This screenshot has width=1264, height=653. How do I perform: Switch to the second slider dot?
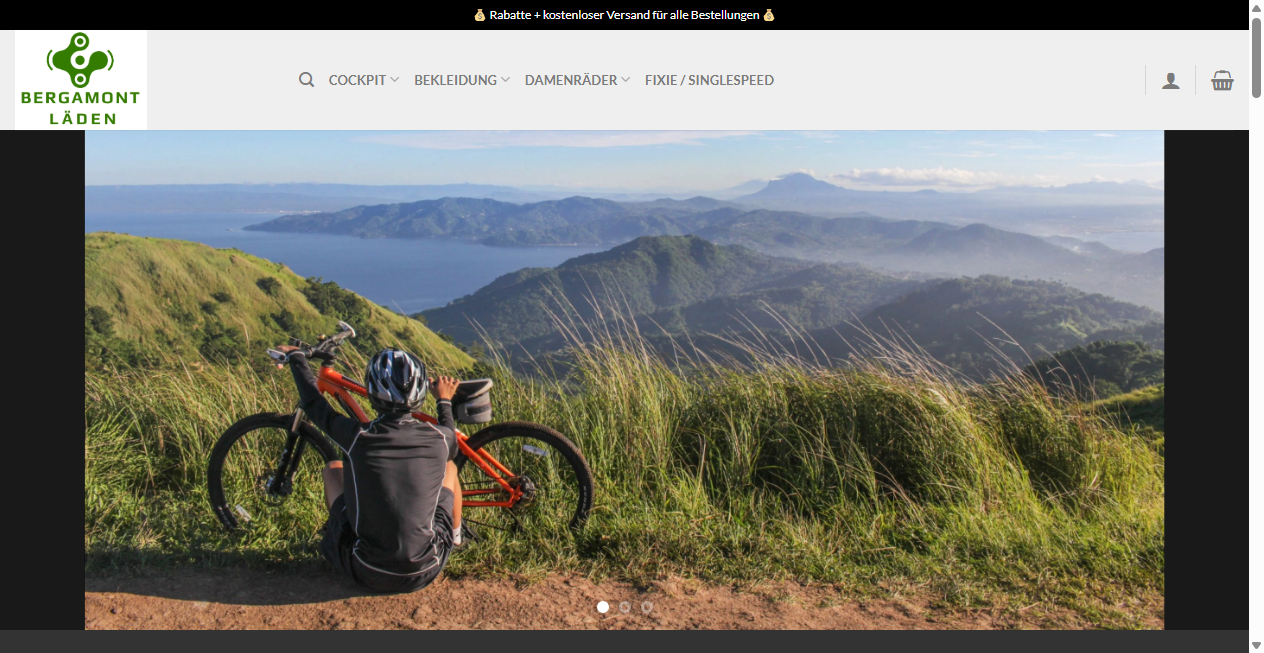(x=624, y=607)
